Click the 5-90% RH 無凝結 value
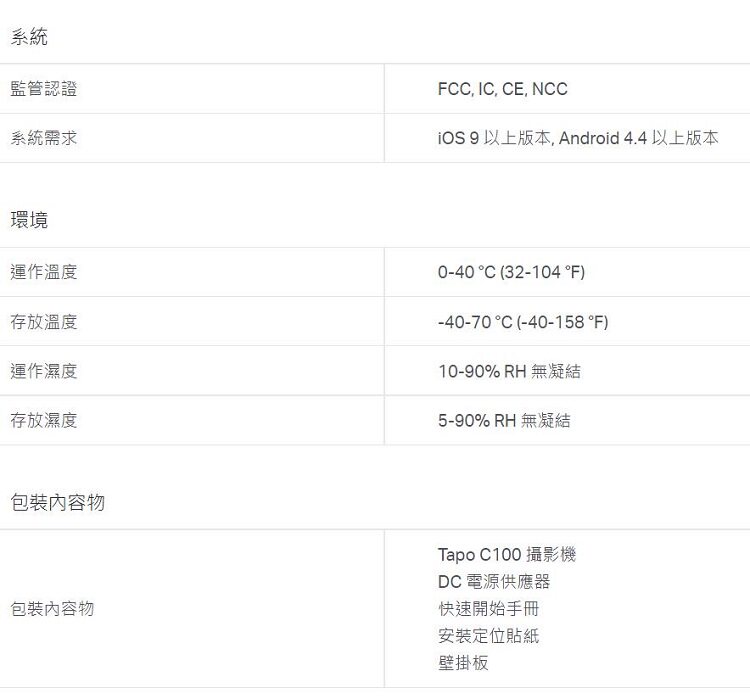 (504, 421)
